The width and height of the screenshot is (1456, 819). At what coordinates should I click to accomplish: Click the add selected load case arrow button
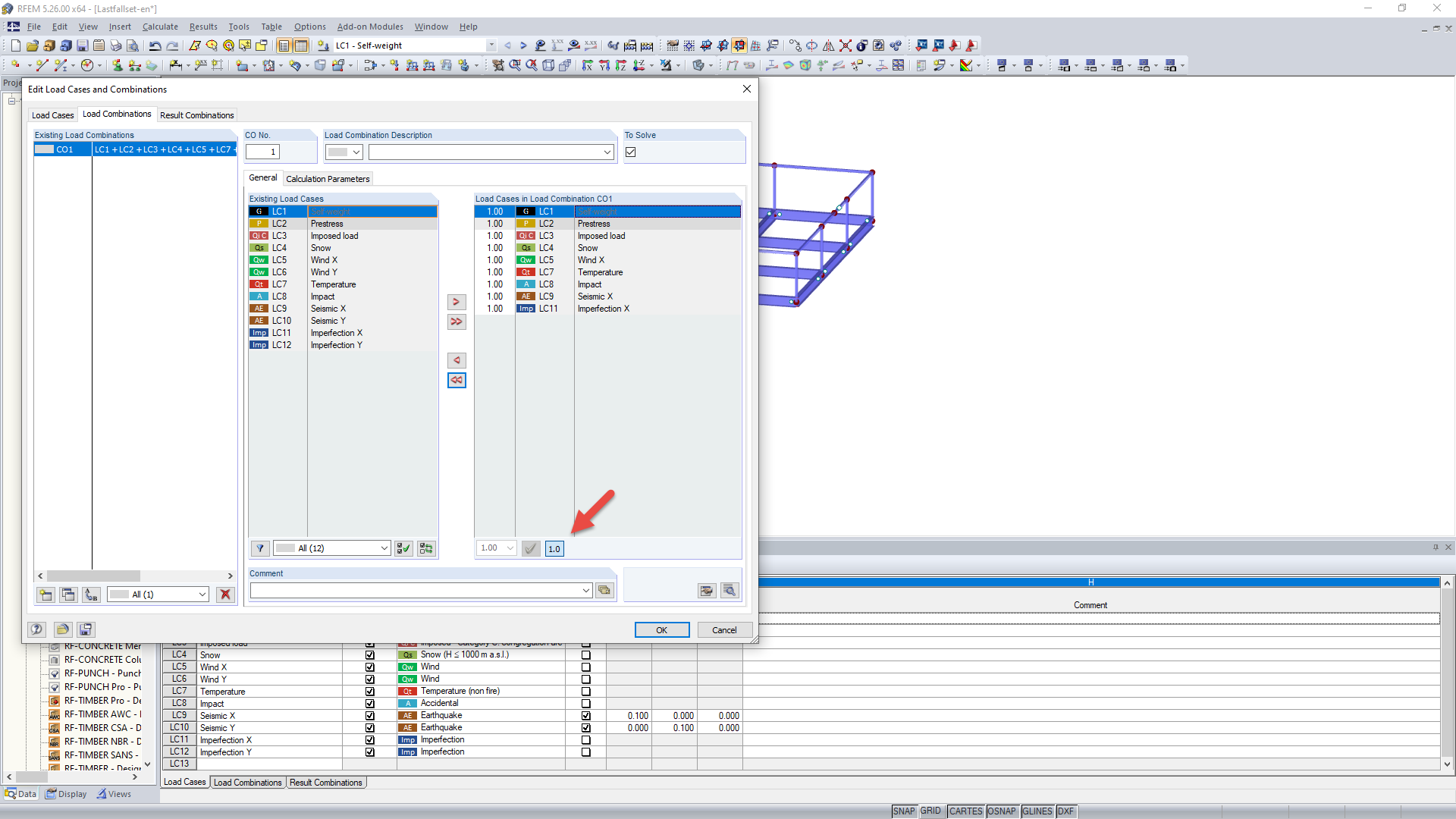[457, 302]
